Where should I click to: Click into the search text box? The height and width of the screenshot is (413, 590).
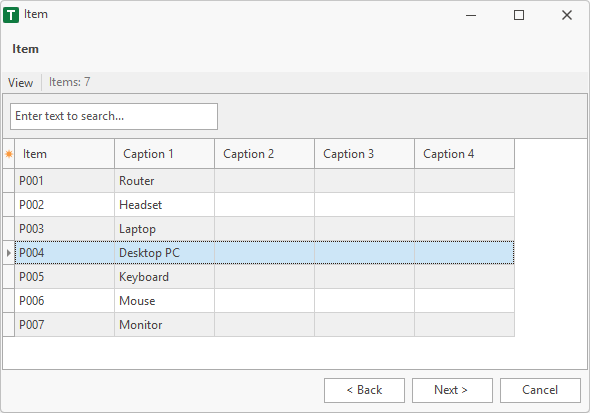coord(114,116)
